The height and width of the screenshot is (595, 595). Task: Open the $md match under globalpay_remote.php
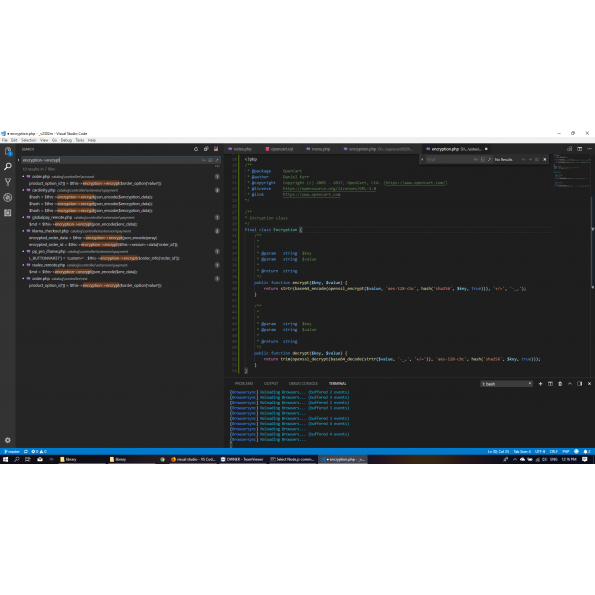pos(83,224)
